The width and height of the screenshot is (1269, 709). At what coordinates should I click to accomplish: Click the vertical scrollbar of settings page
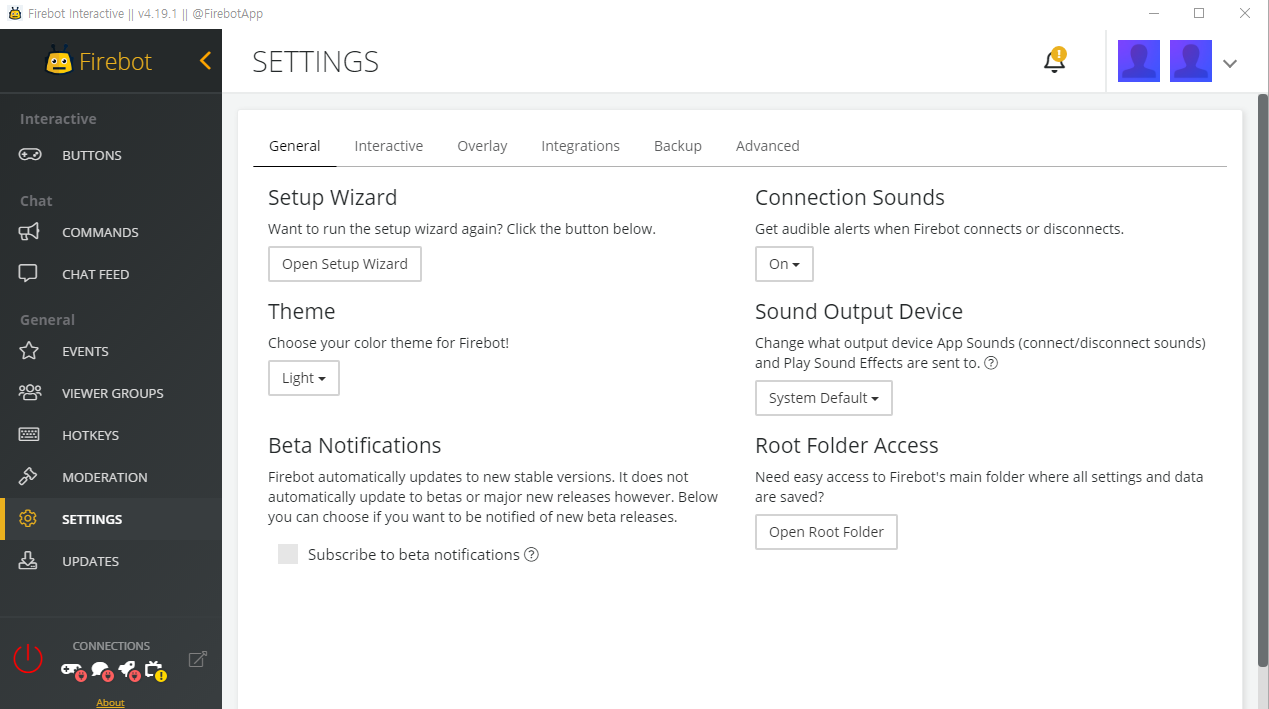pyautogui.click(x=1262, y=380)
